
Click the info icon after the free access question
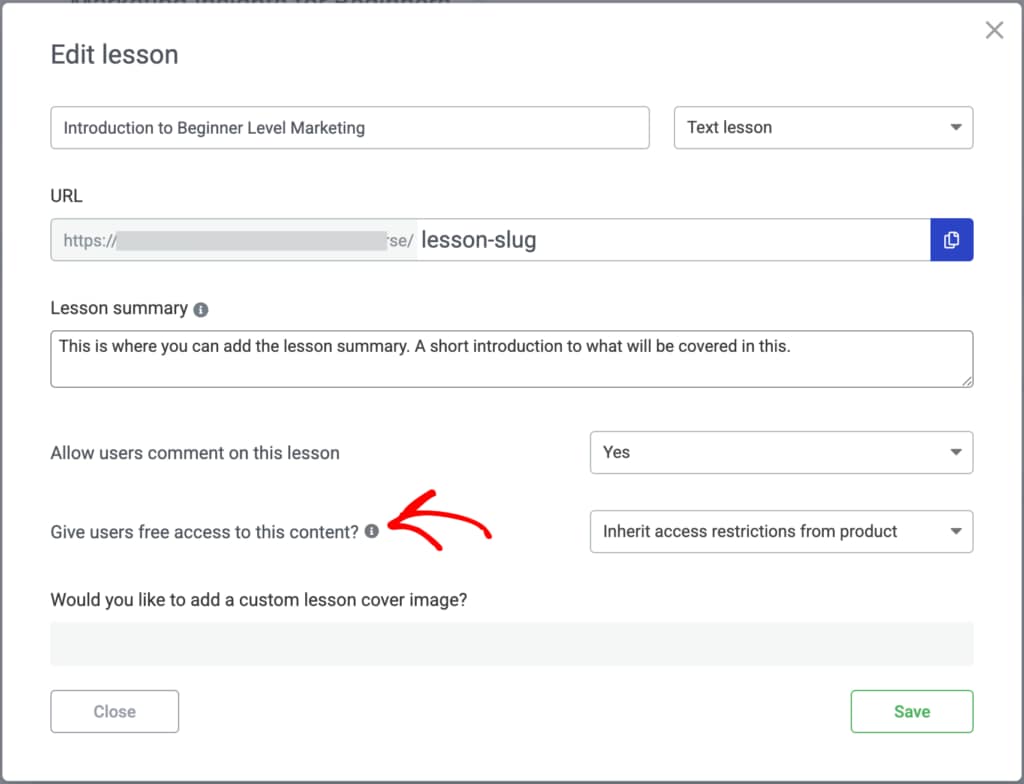pos(371,531)
